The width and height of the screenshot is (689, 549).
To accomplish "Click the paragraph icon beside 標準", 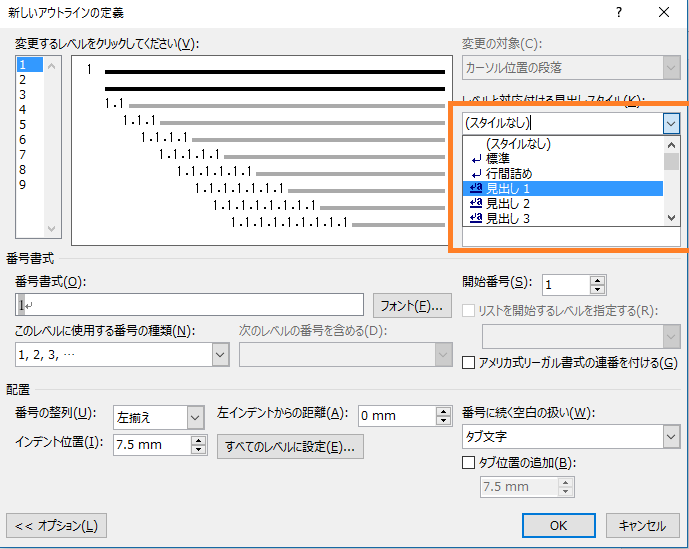I will (x=476, y=159).
